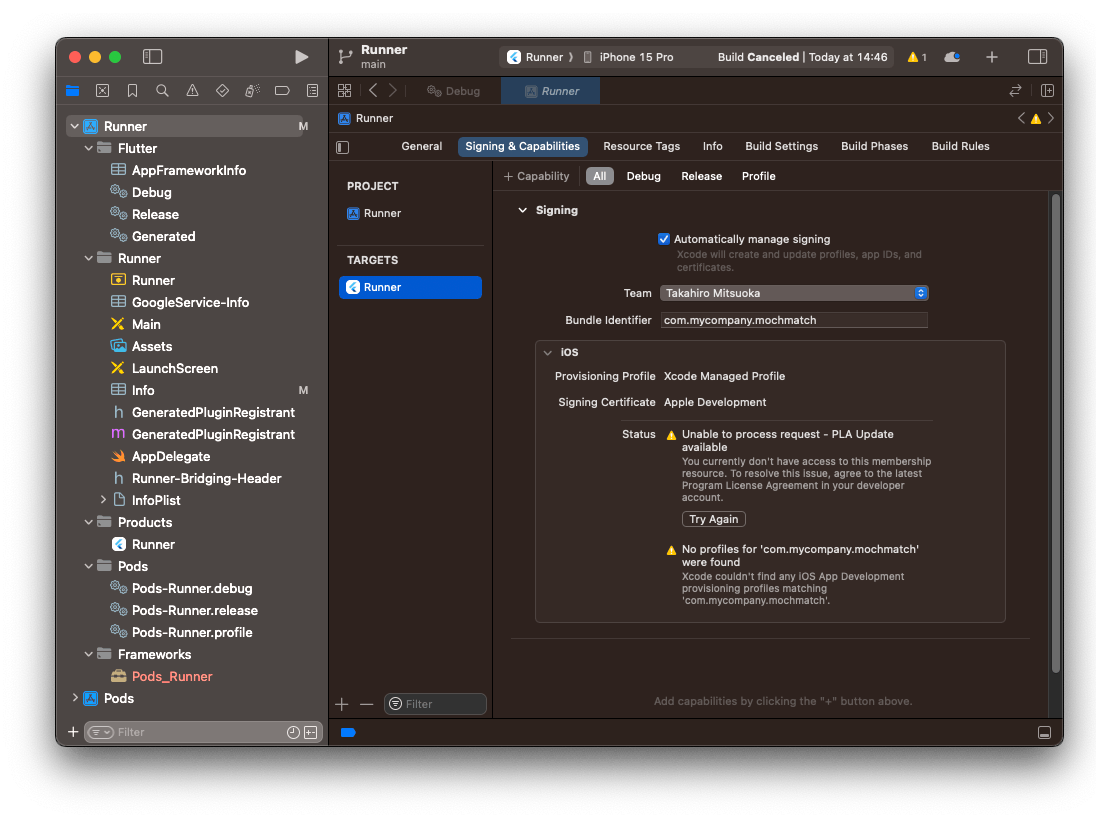Click the targets Filter field

tap(435, 704)
